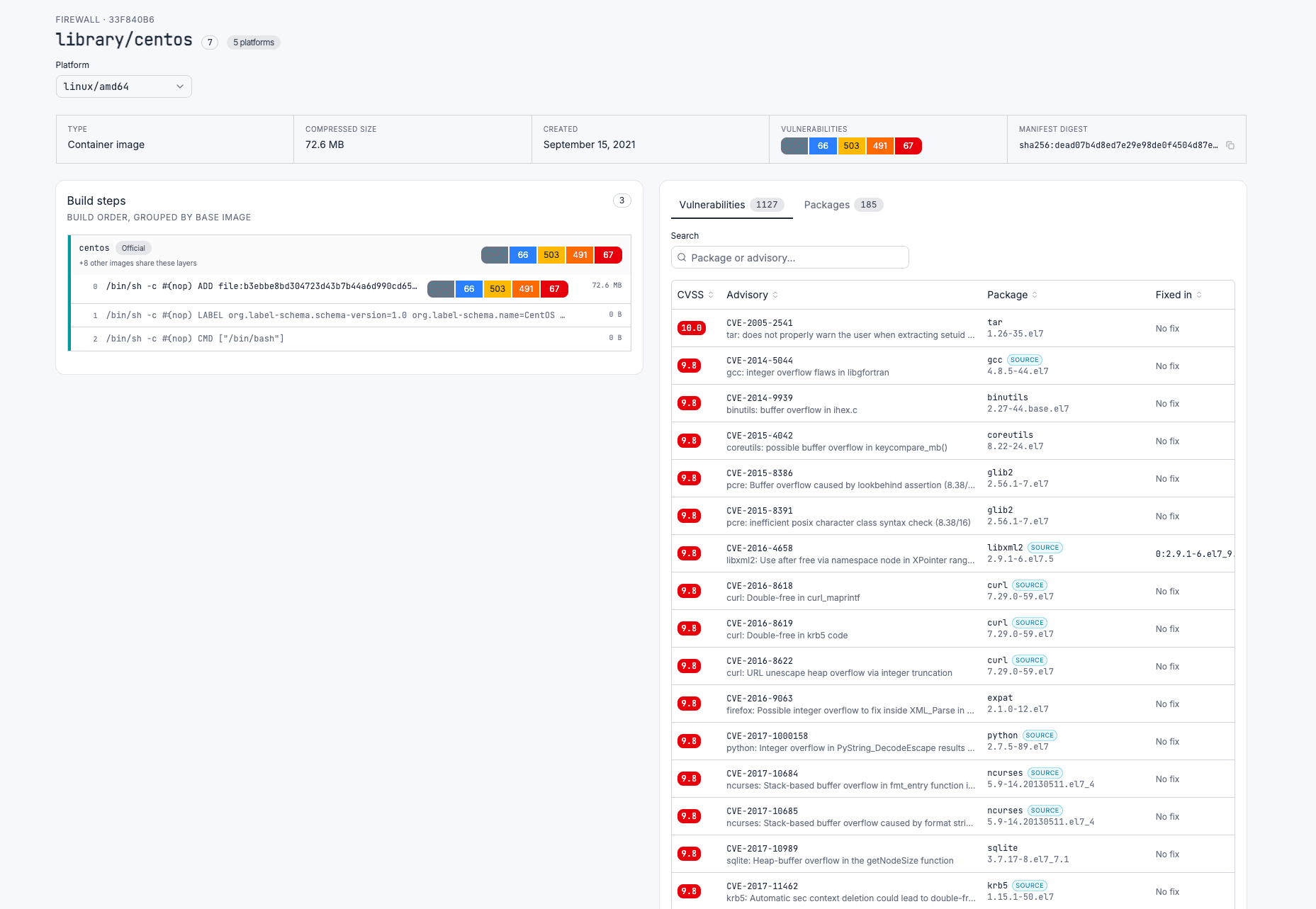Click SOURCE tag on libxml2 package

point(1045,548)
